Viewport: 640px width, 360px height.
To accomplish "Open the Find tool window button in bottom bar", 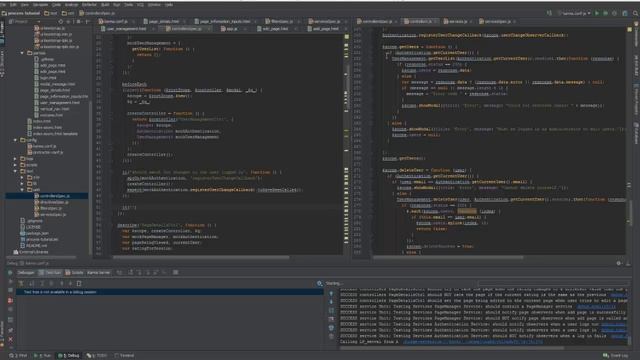I will [18, 356].
